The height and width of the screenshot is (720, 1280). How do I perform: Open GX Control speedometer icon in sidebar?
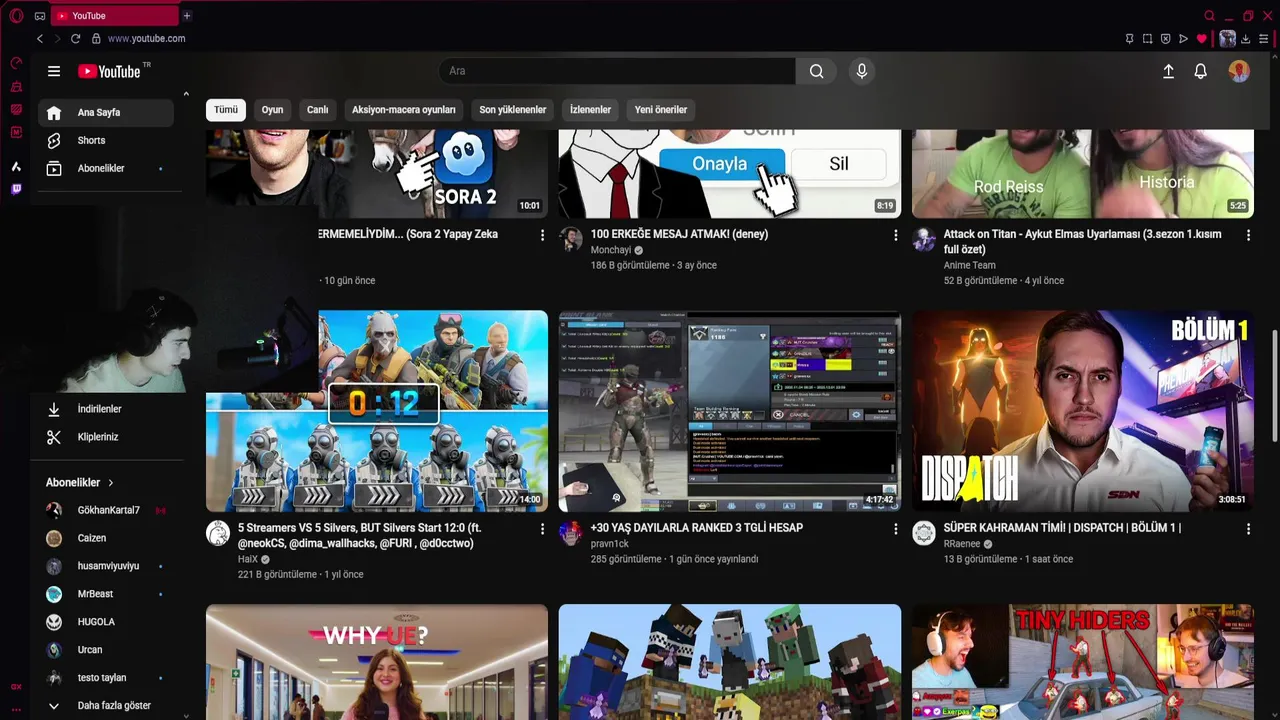tap(16, 63)
